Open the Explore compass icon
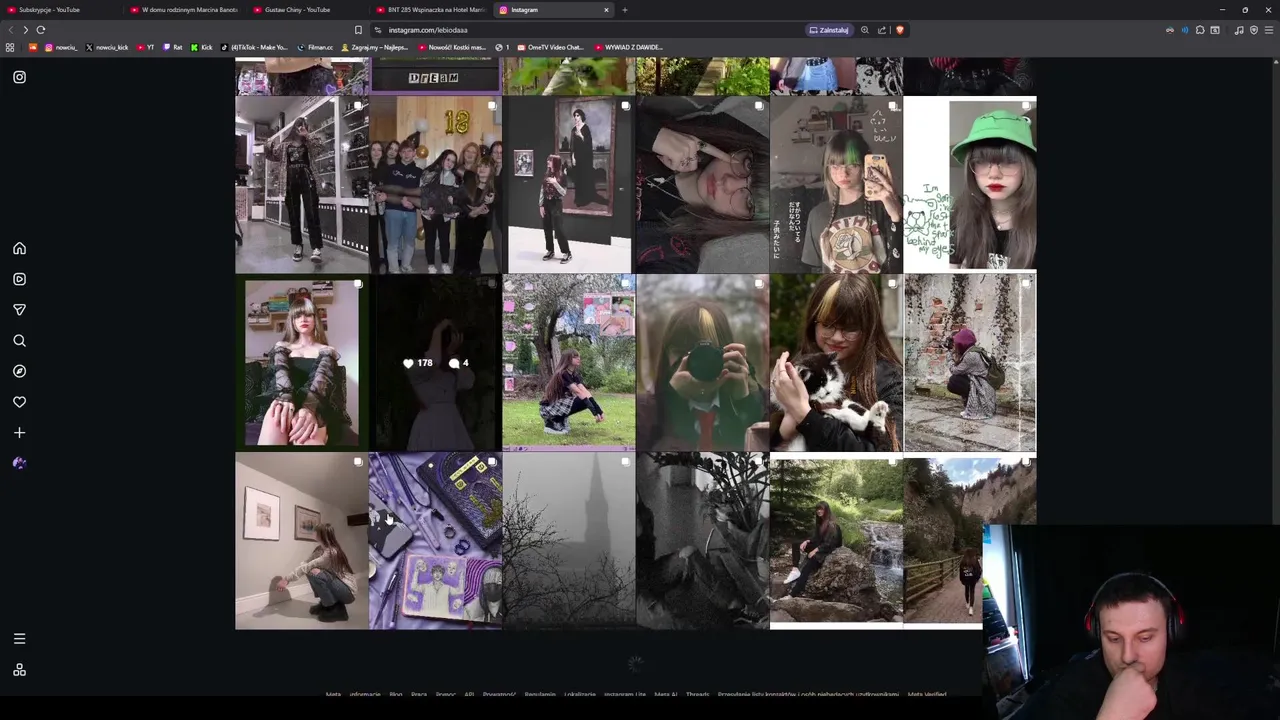 click(x=19, y=371)
